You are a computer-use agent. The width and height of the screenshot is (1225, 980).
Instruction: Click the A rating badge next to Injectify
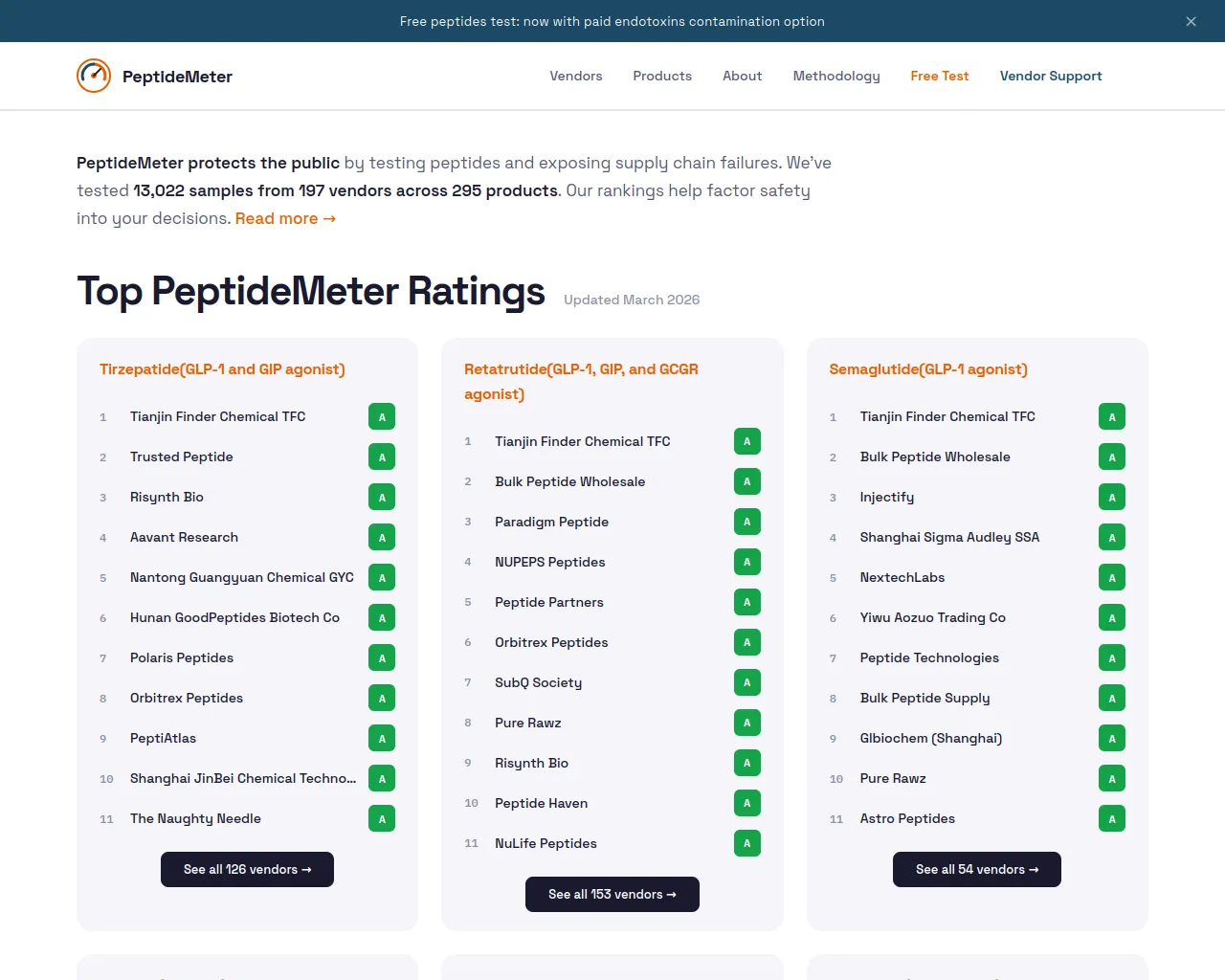point(1112,497)
